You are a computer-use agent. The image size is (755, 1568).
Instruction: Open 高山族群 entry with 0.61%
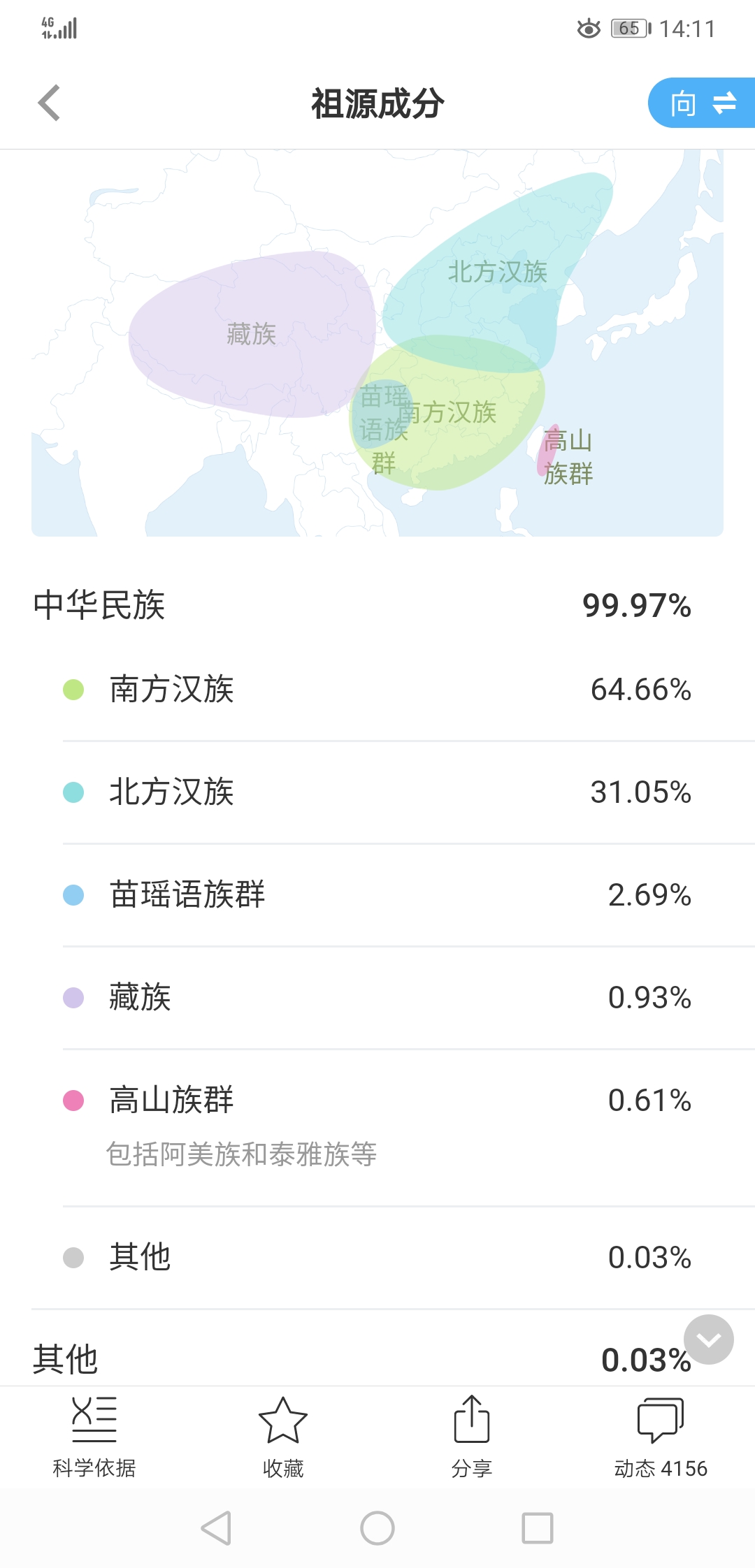[x=377, y=1128]
